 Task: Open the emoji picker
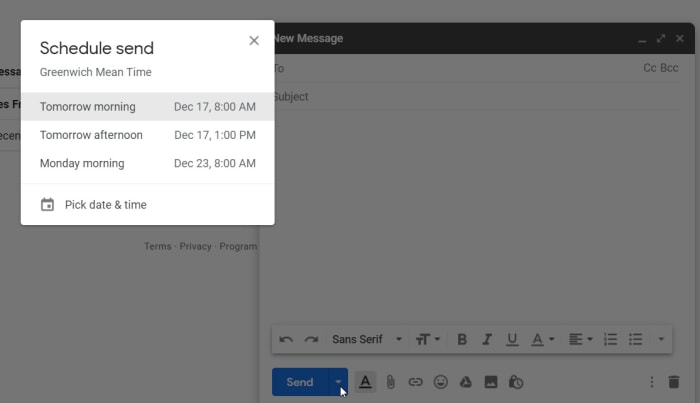pyautogui.click(x=441, y=382)
